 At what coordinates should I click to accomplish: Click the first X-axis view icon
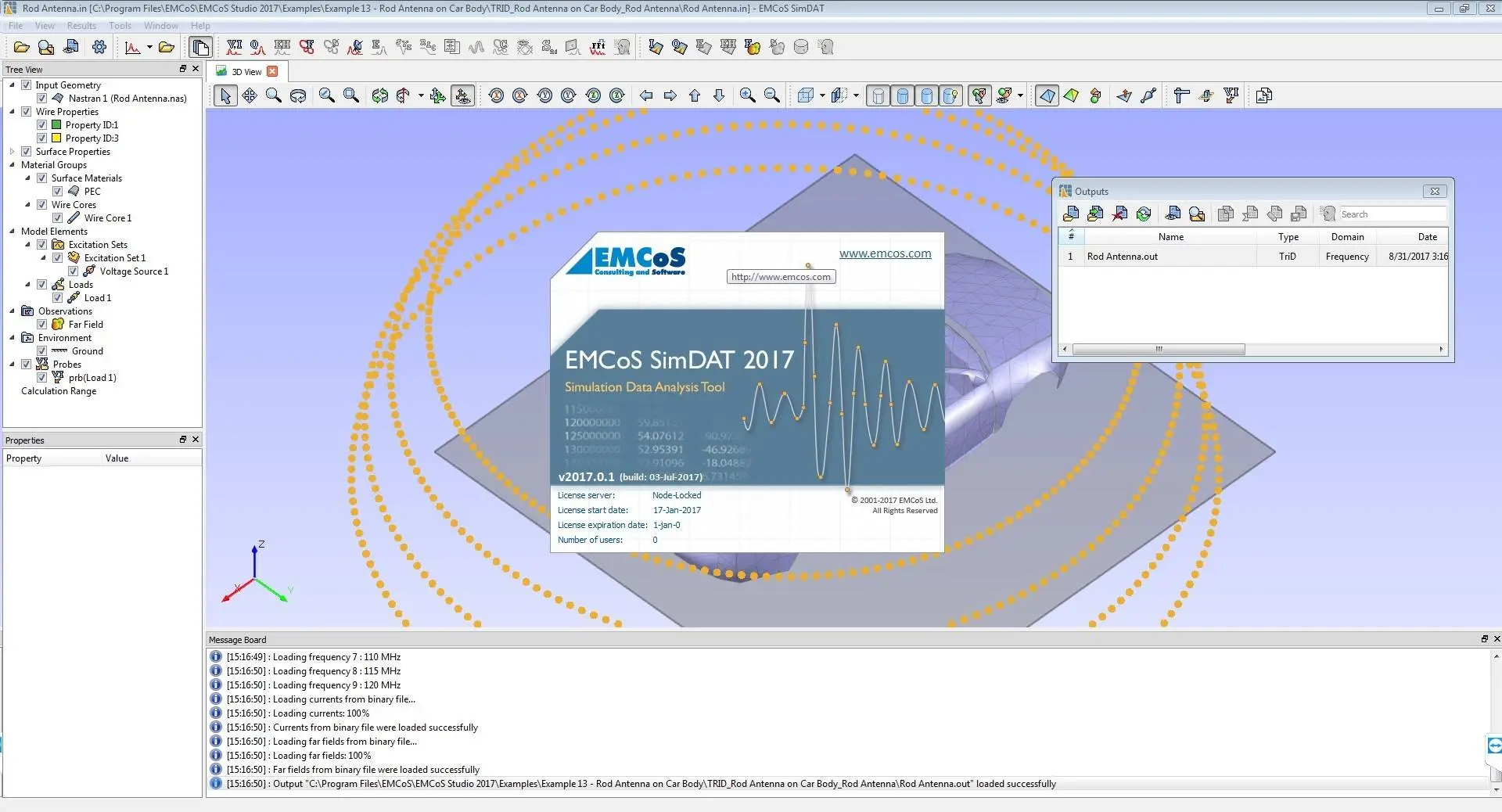pyautogui.click(x=496, y=95)
